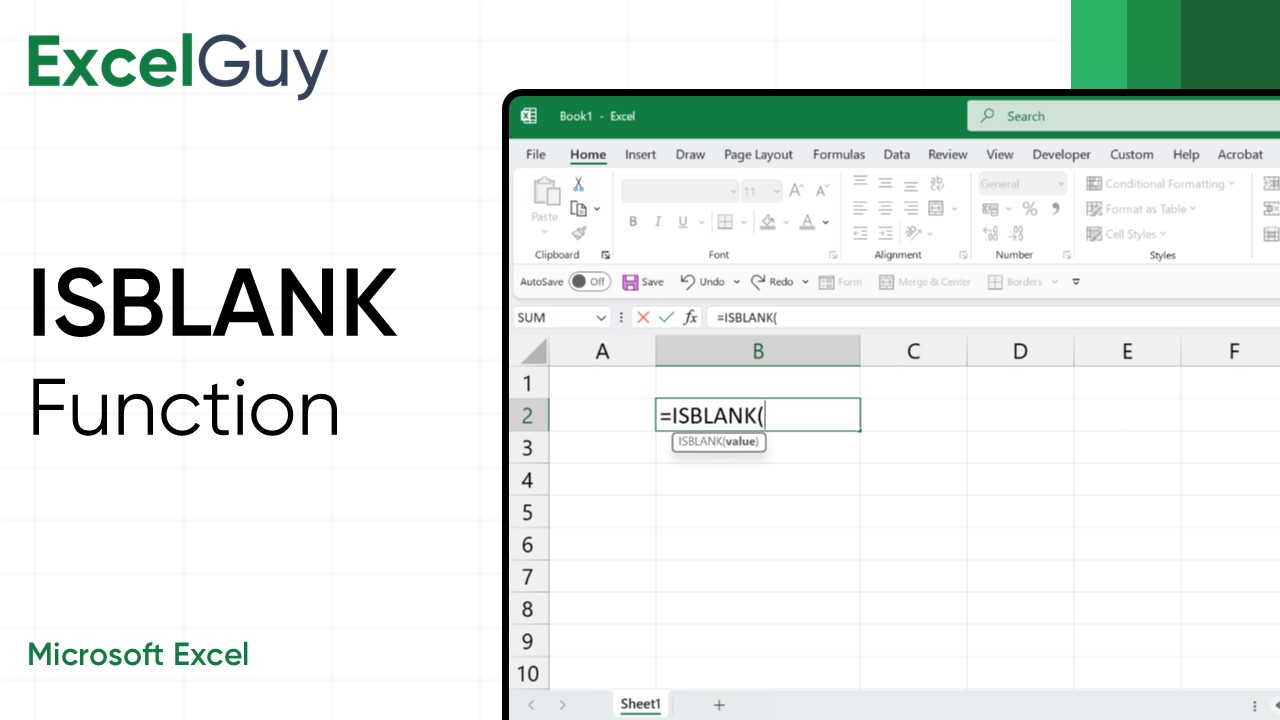Select row 5 header
Screen dimensions: 1280x720
pyautogui.click(x=528, y=512)
